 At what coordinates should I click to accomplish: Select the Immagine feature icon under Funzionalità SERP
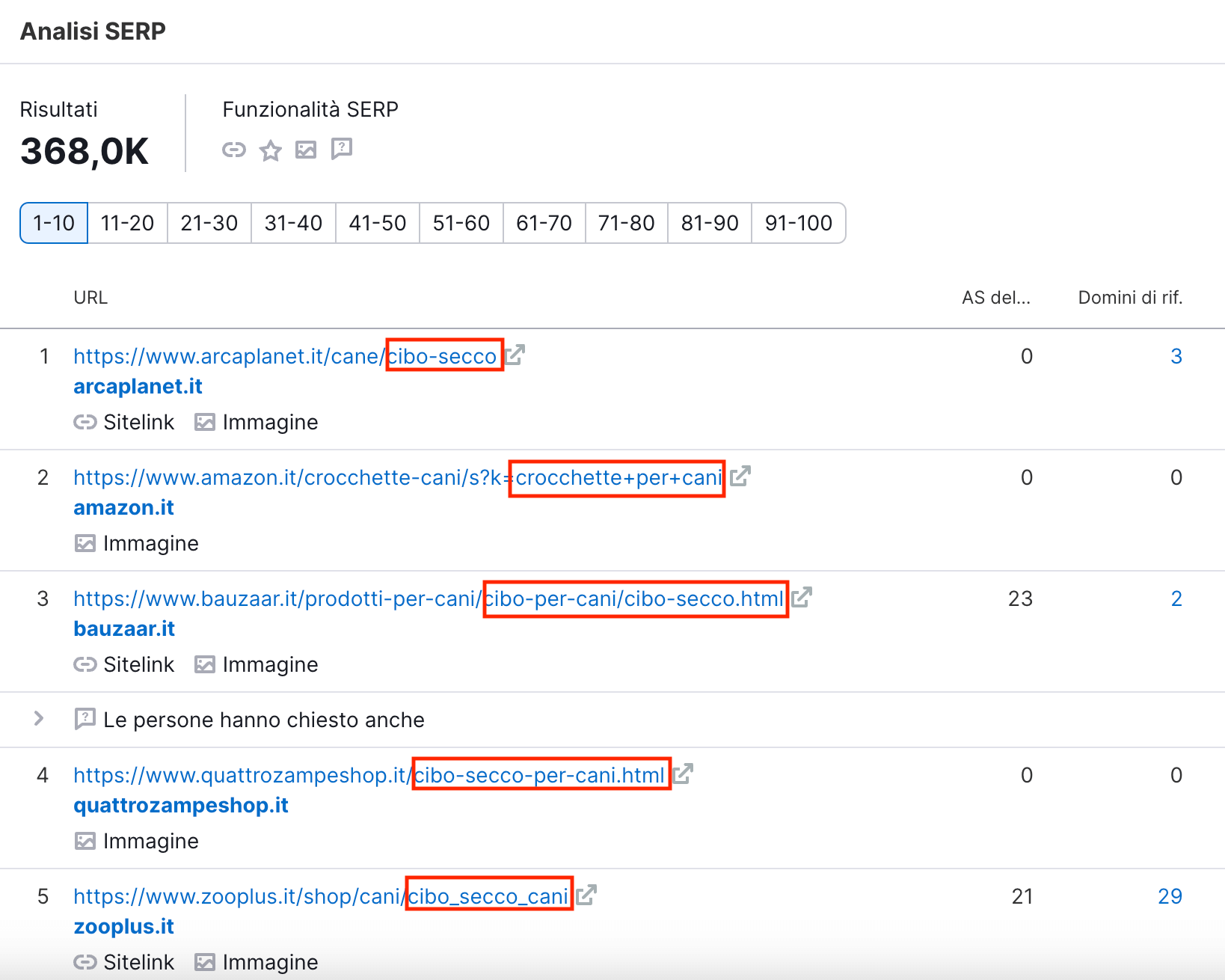[x=306, y=150]
